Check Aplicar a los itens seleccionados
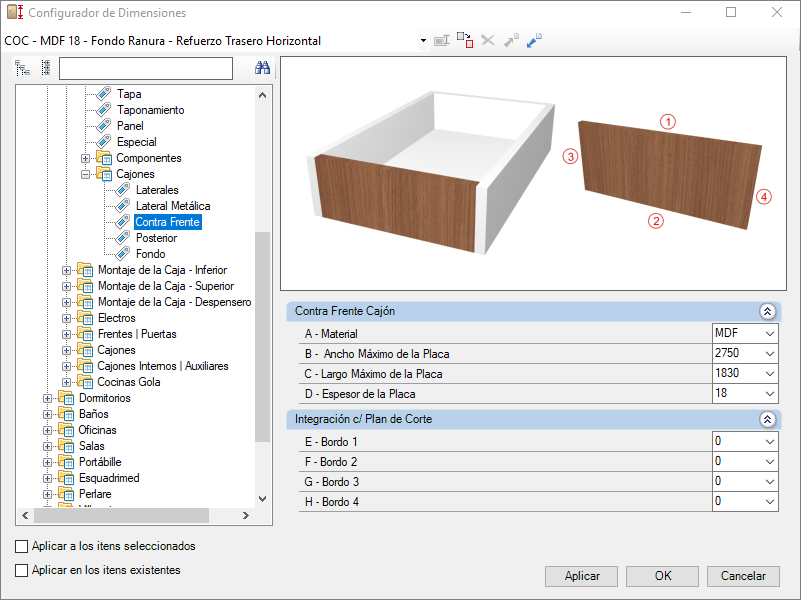Screen dimensions: 801x600 pyautogui.click(x=21, y=546)
